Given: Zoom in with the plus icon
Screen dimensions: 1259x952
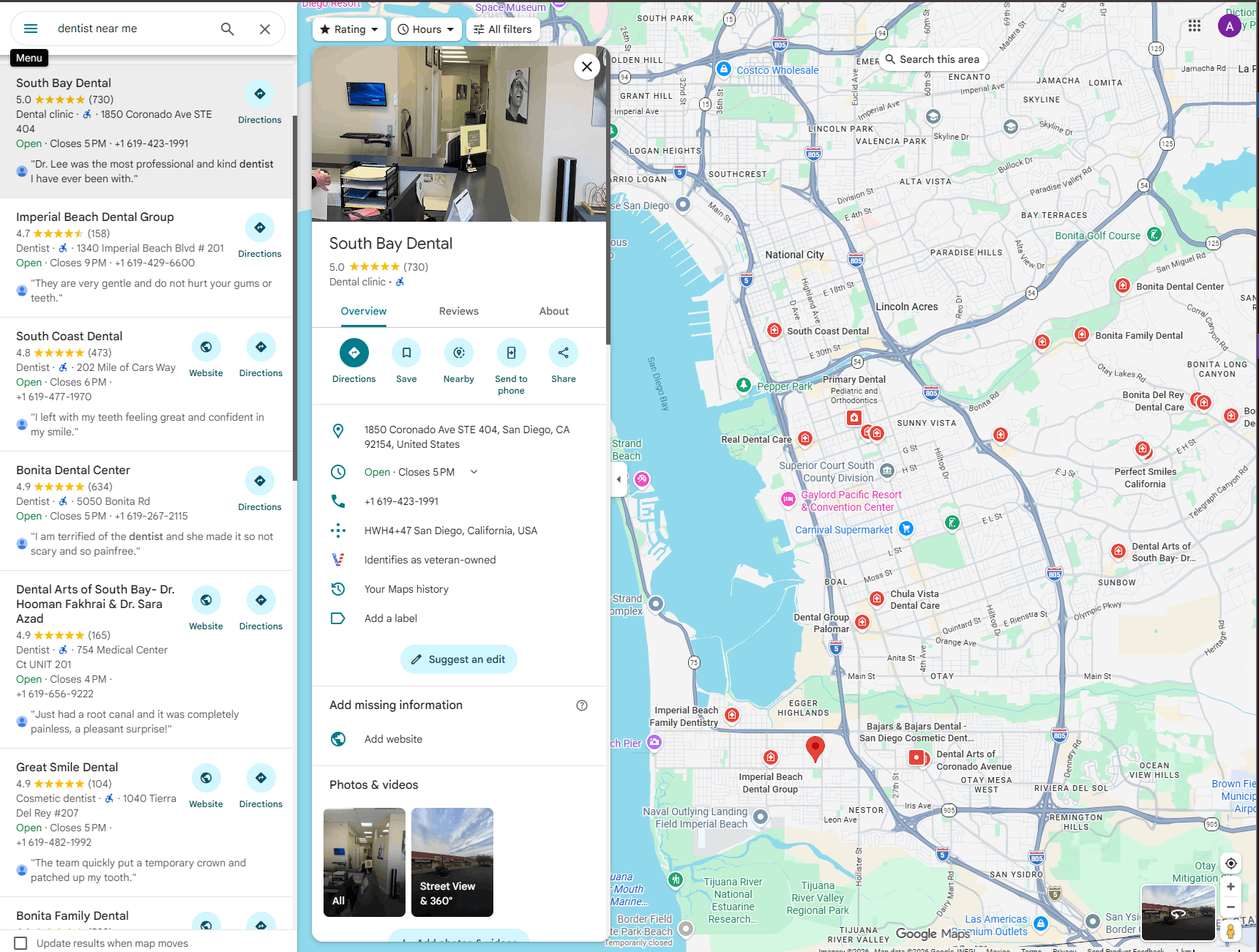Looking at the screenshot, I should pos(1231,887).
